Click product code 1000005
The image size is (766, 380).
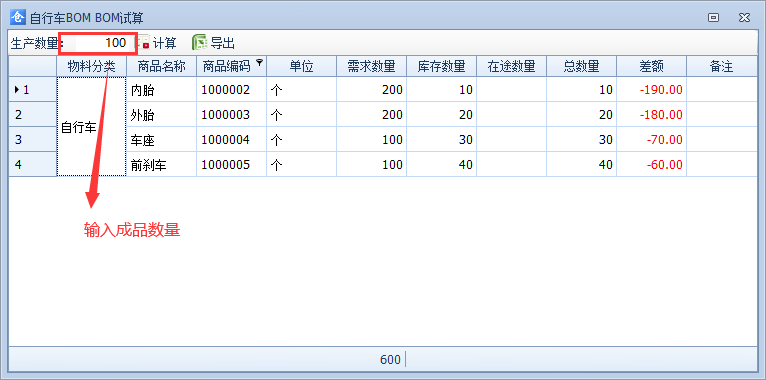(232, 164)
